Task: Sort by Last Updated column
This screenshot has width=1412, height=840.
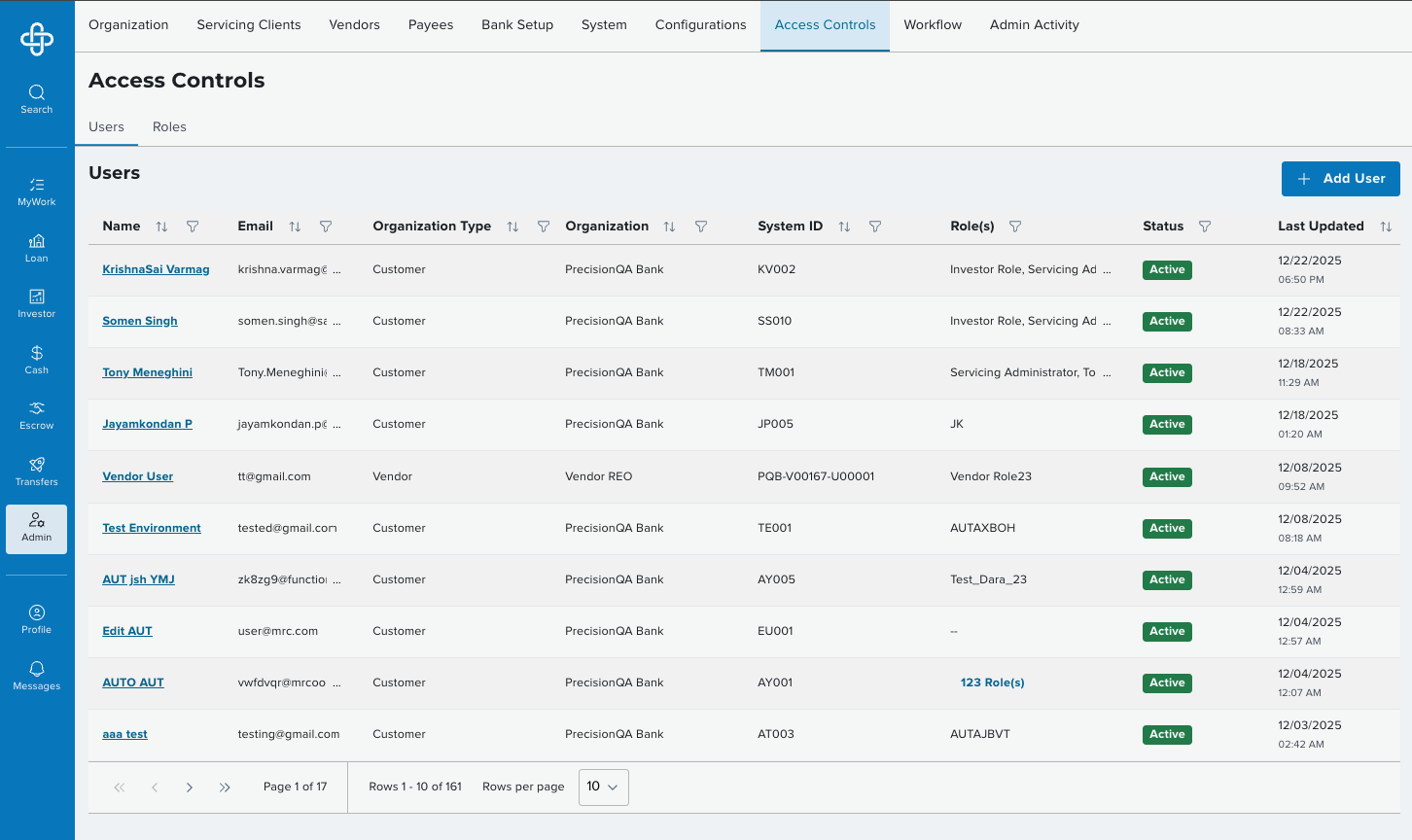Action: (1386, 227)
